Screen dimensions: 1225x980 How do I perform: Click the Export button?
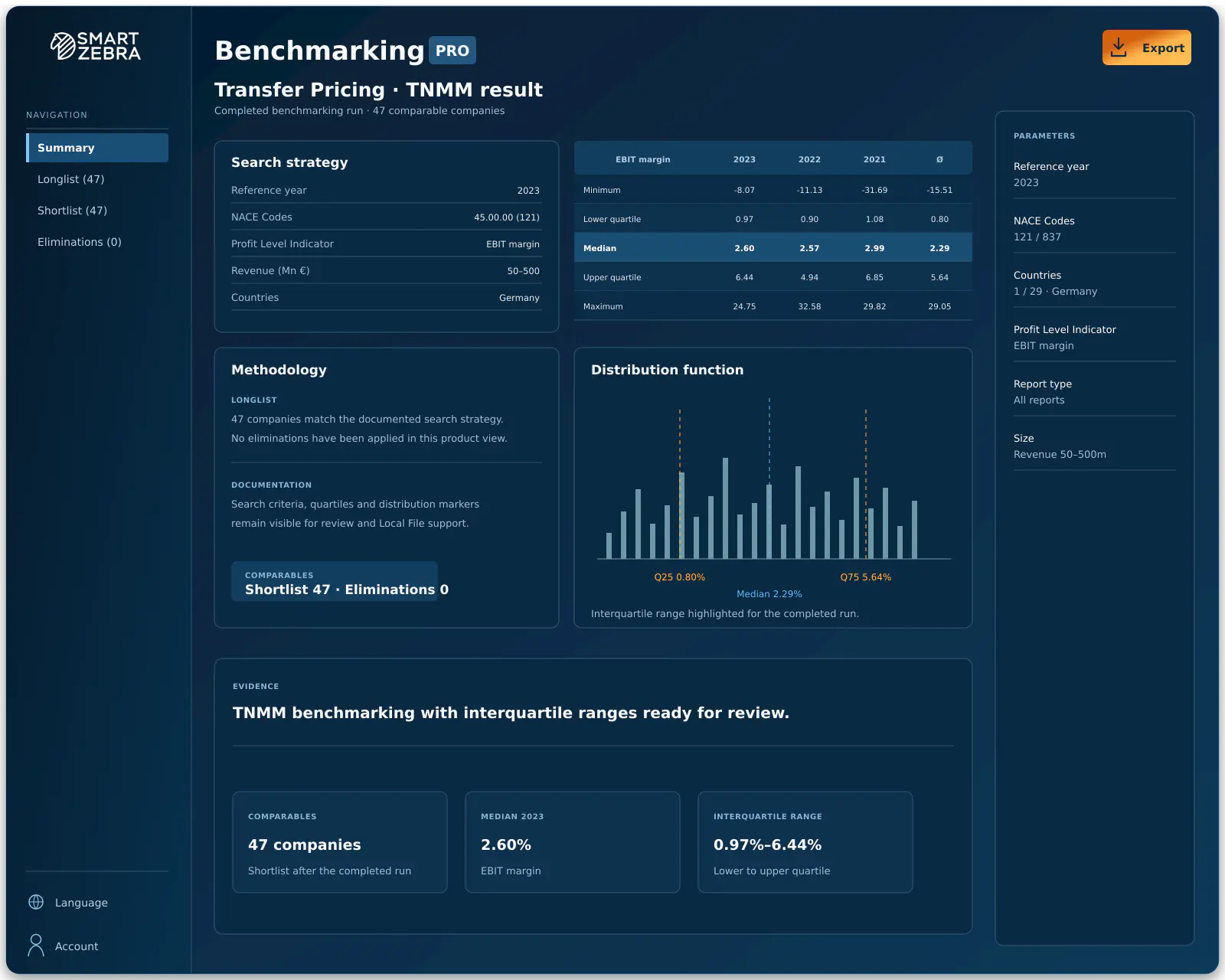point(1146,47)
